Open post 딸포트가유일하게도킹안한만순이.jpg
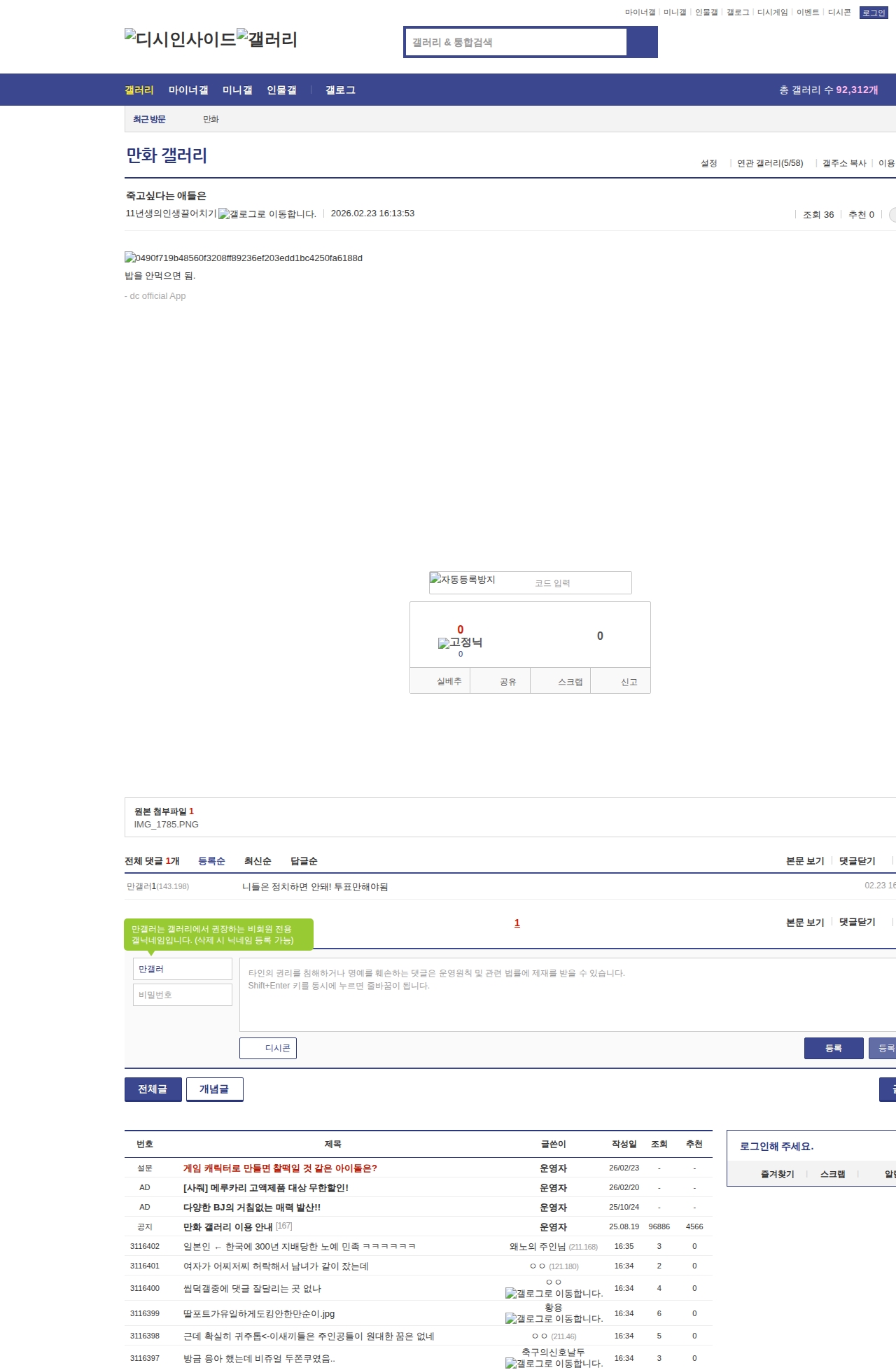Screen dimensions: 896x1370 coord(259,1313)
